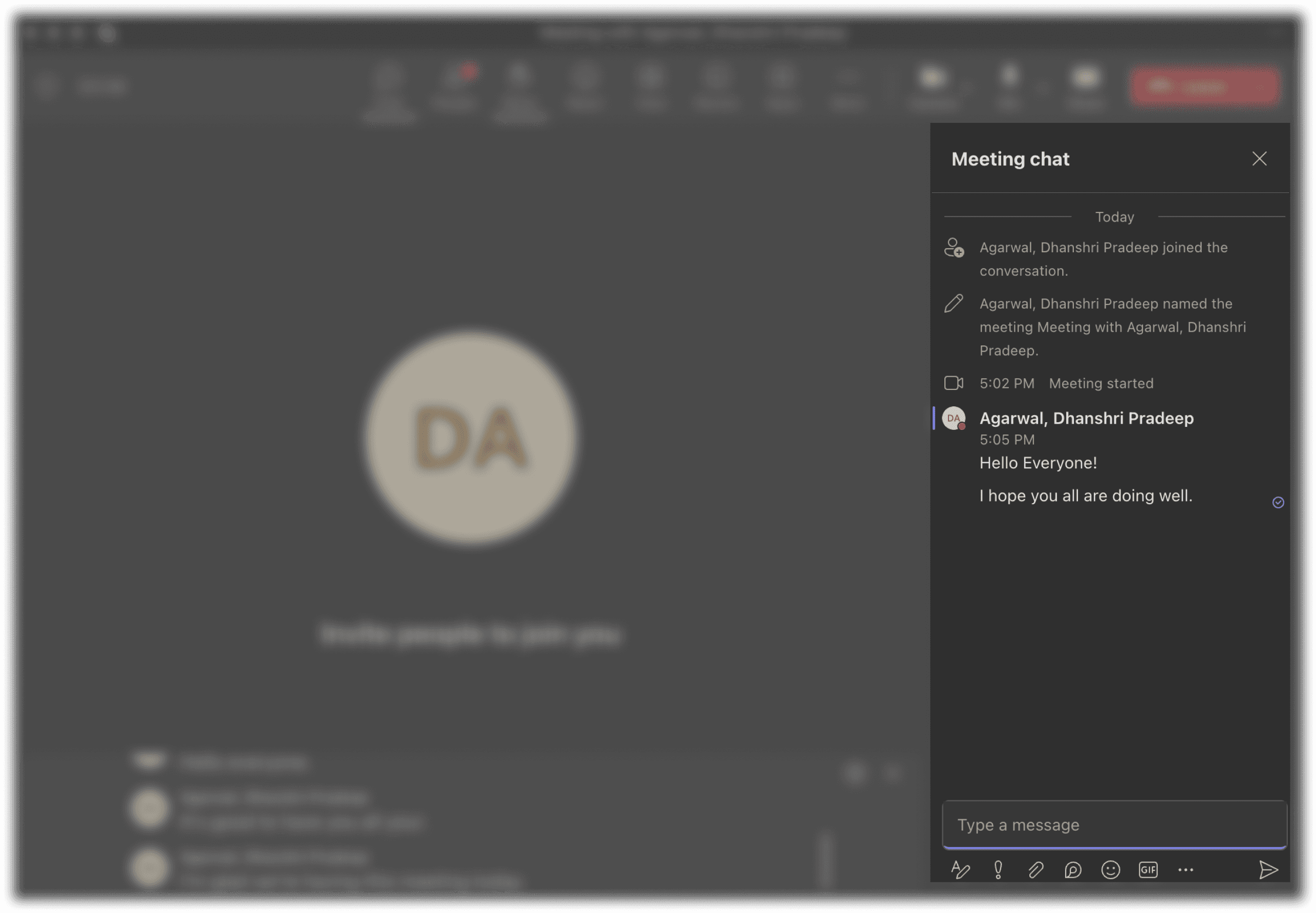Close the Meeting chat panel
The image size is (1316, 913).
[x=1259, y=159]
